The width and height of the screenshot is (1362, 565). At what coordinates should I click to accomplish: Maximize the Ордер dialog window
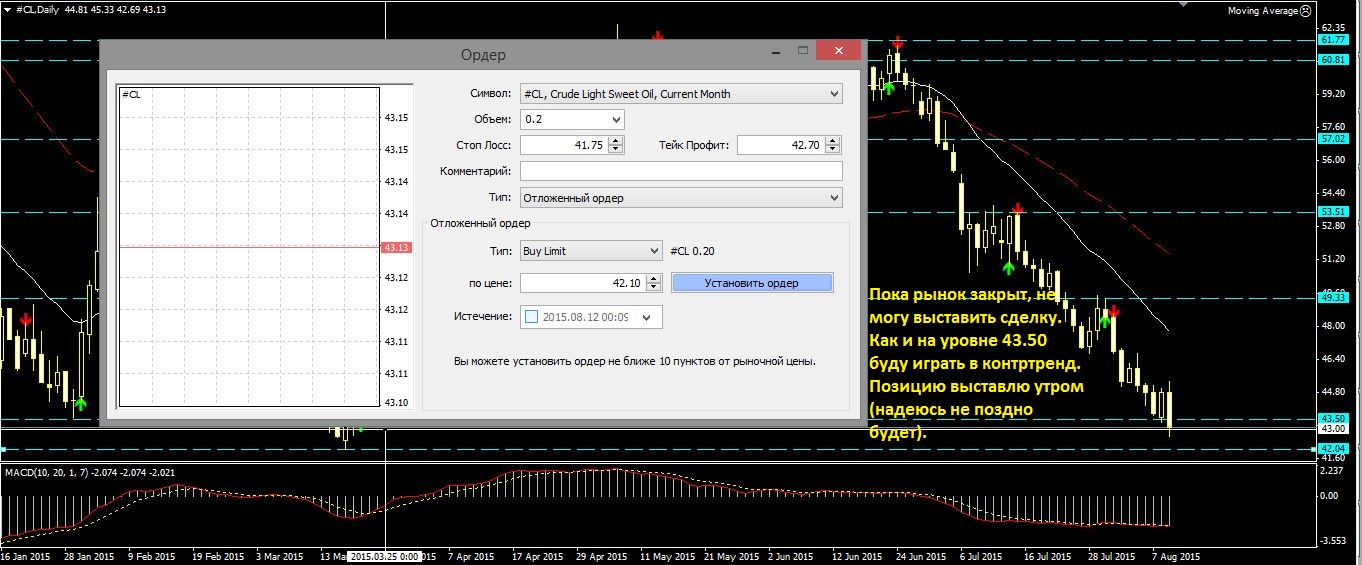[802, 50]
